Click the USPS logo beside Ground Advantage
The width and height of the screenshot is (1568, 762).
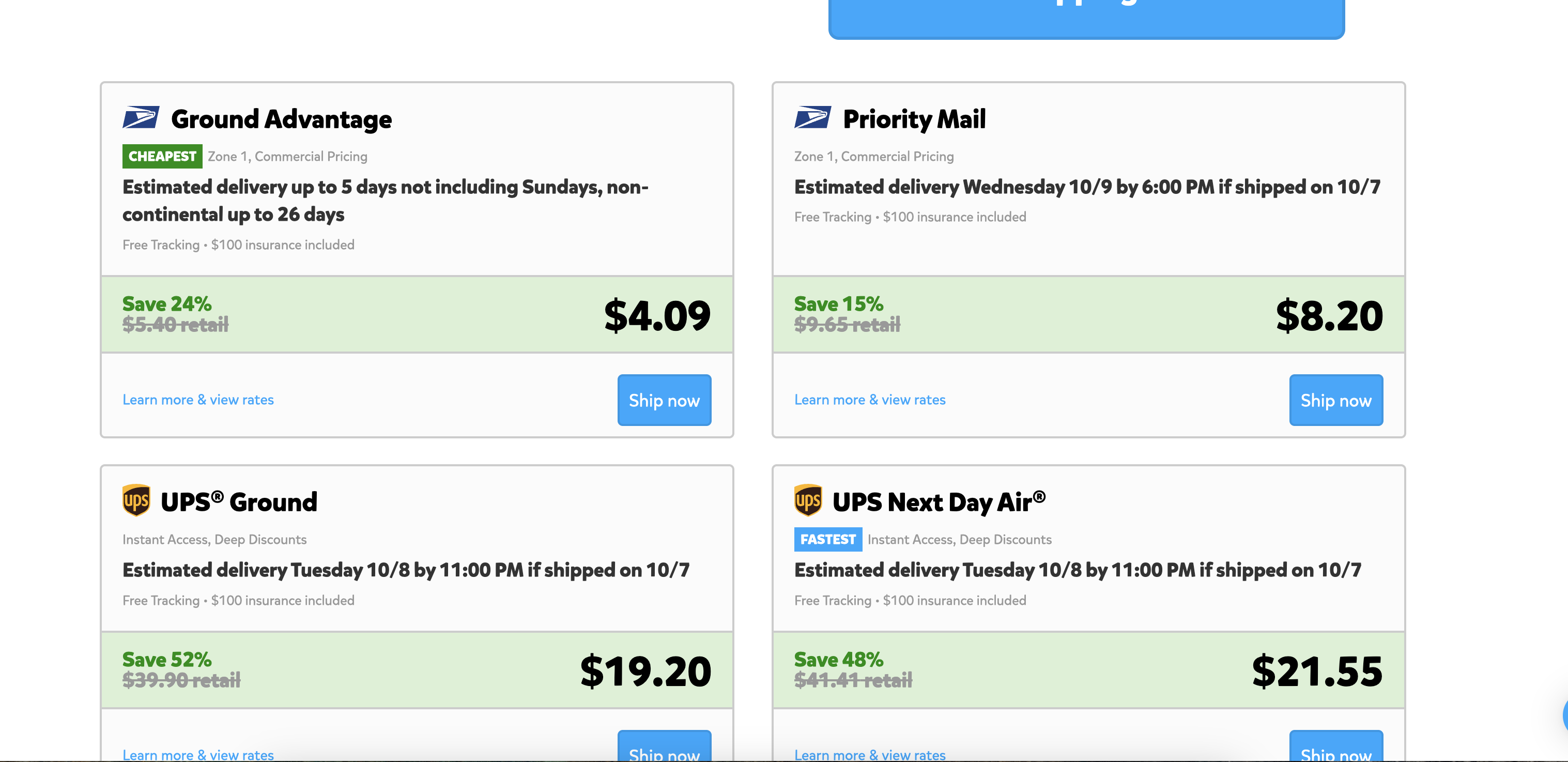pyautogui.click(x=141, y=117)
